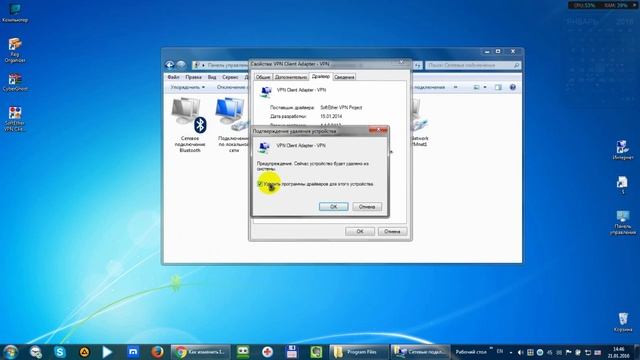The width and height of the screenshot is (640, 360).
Task: Click Отмена in the VPN adapter properties window
Action: click(392, 231)
